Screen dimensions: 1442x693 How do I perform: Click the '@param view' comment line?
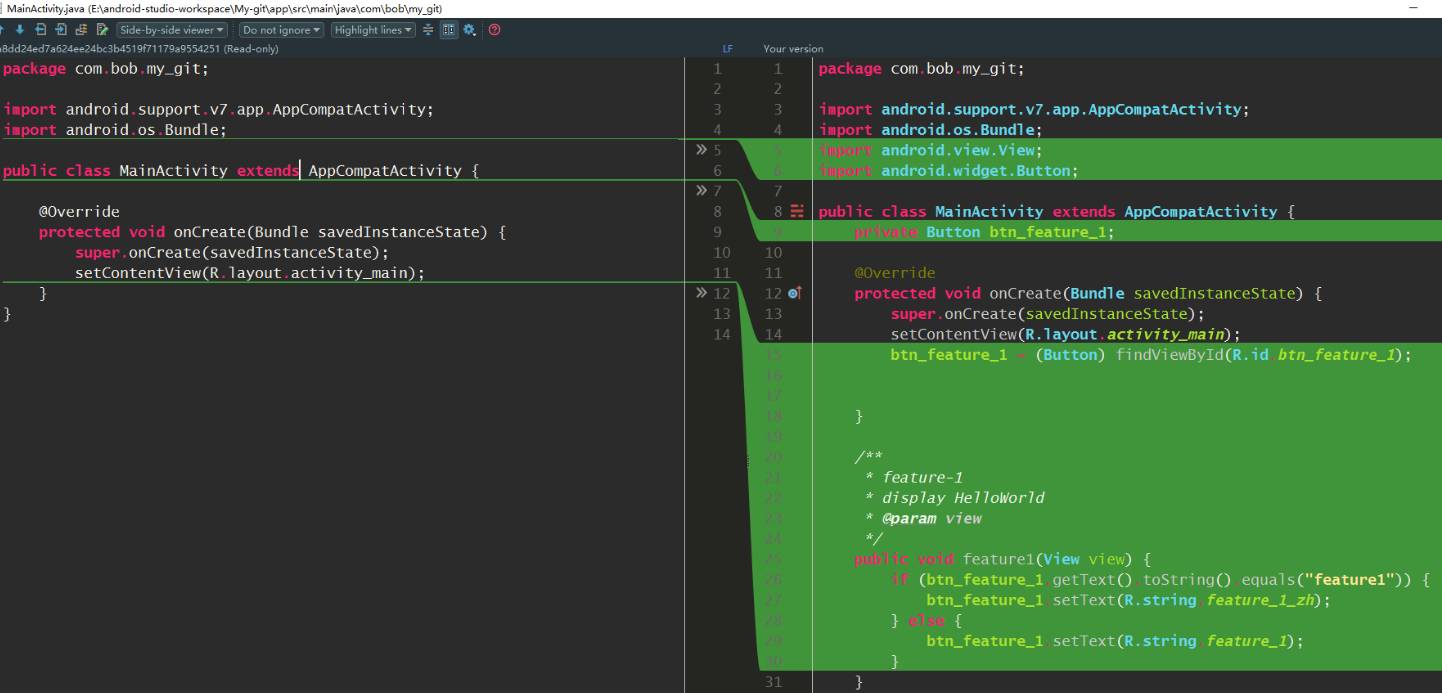point(922,518)
